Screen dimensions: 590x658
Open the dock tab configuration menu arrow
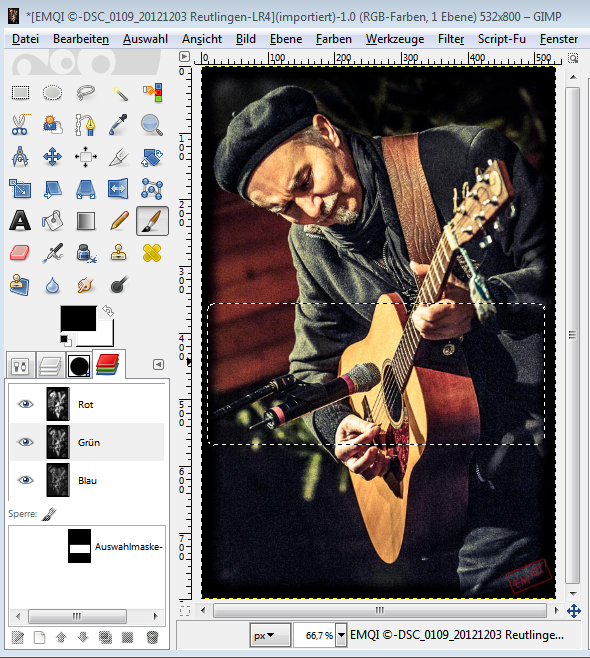tap(158, 364)
